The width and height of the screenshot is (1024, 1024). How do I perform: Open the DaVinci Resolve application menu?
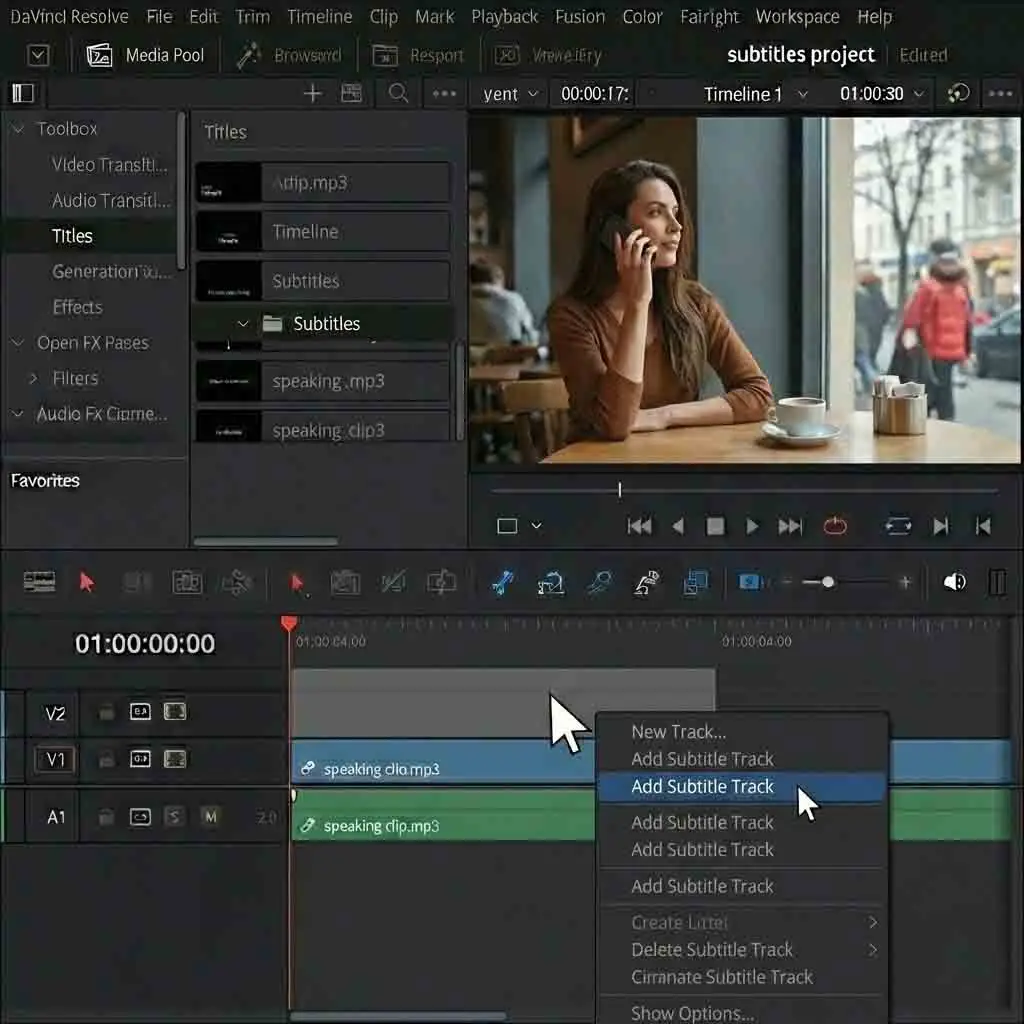tap(69, 16)
